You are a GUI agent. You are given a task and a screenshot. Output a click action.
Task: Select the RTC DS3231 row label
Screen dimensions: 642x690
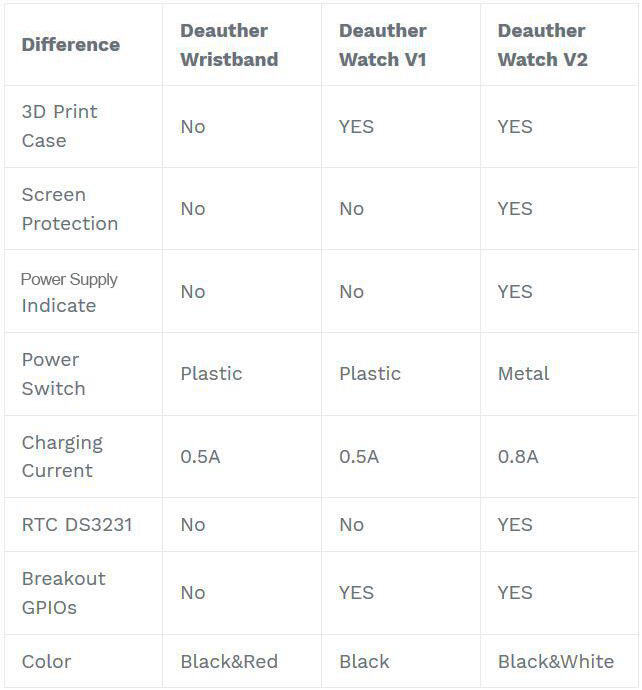click(x=77, y=525)
